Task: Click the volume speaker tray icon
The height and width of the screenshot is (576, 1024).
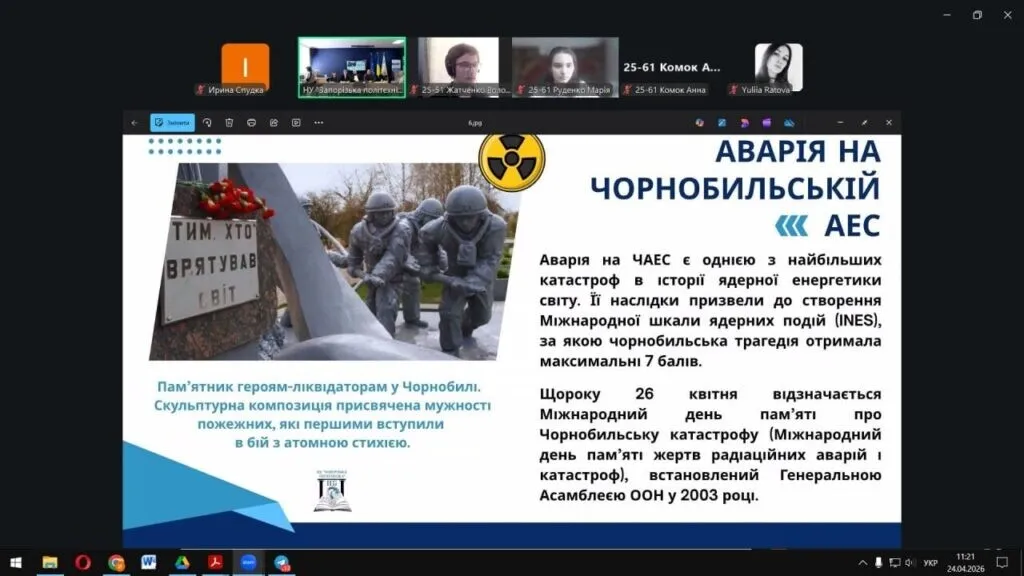Action: tap(910, 563)
